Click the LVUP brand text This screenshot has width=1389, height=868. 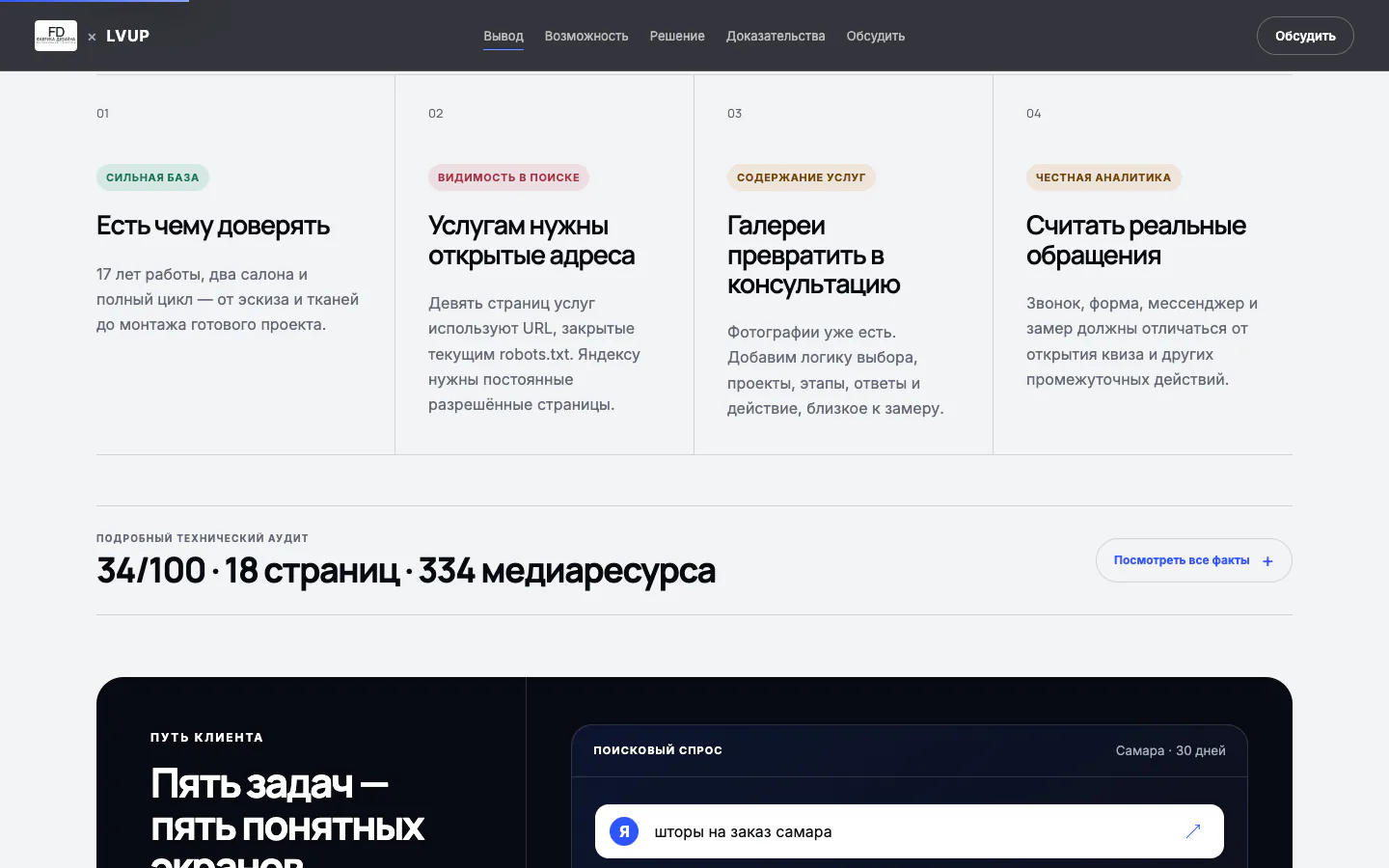[x=127, y=36]
